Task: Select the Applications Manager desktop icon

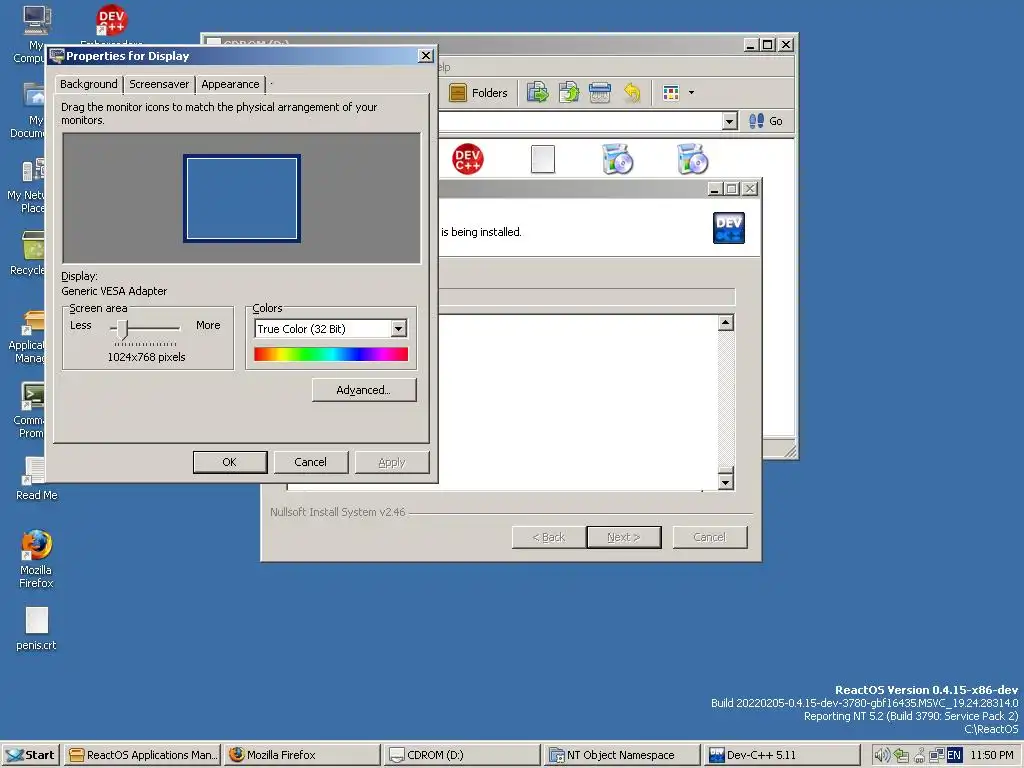Action: [29, 336]
